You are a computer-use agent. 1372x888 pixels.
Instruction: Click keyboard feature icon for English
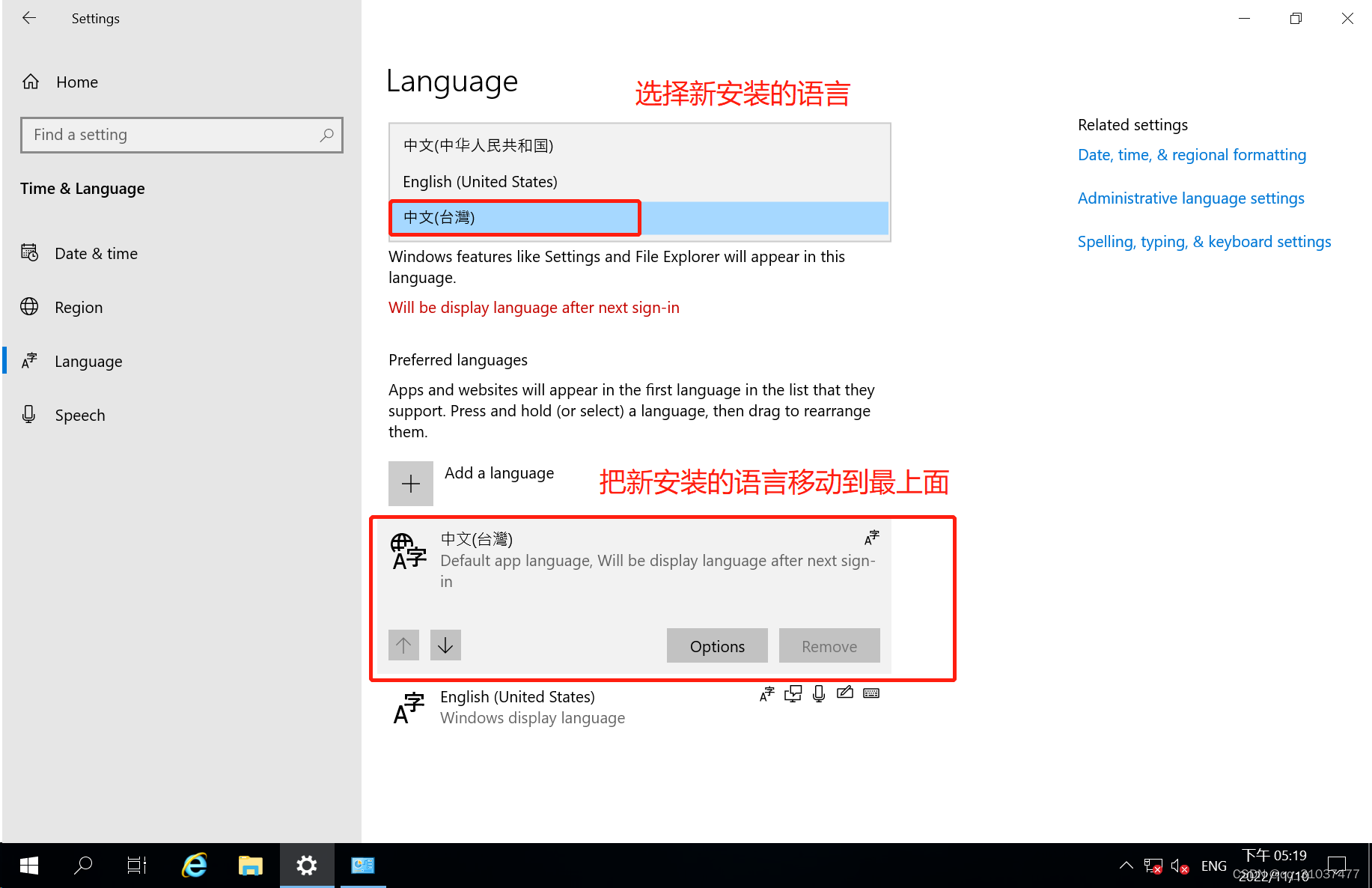click(x=871, y=693)
